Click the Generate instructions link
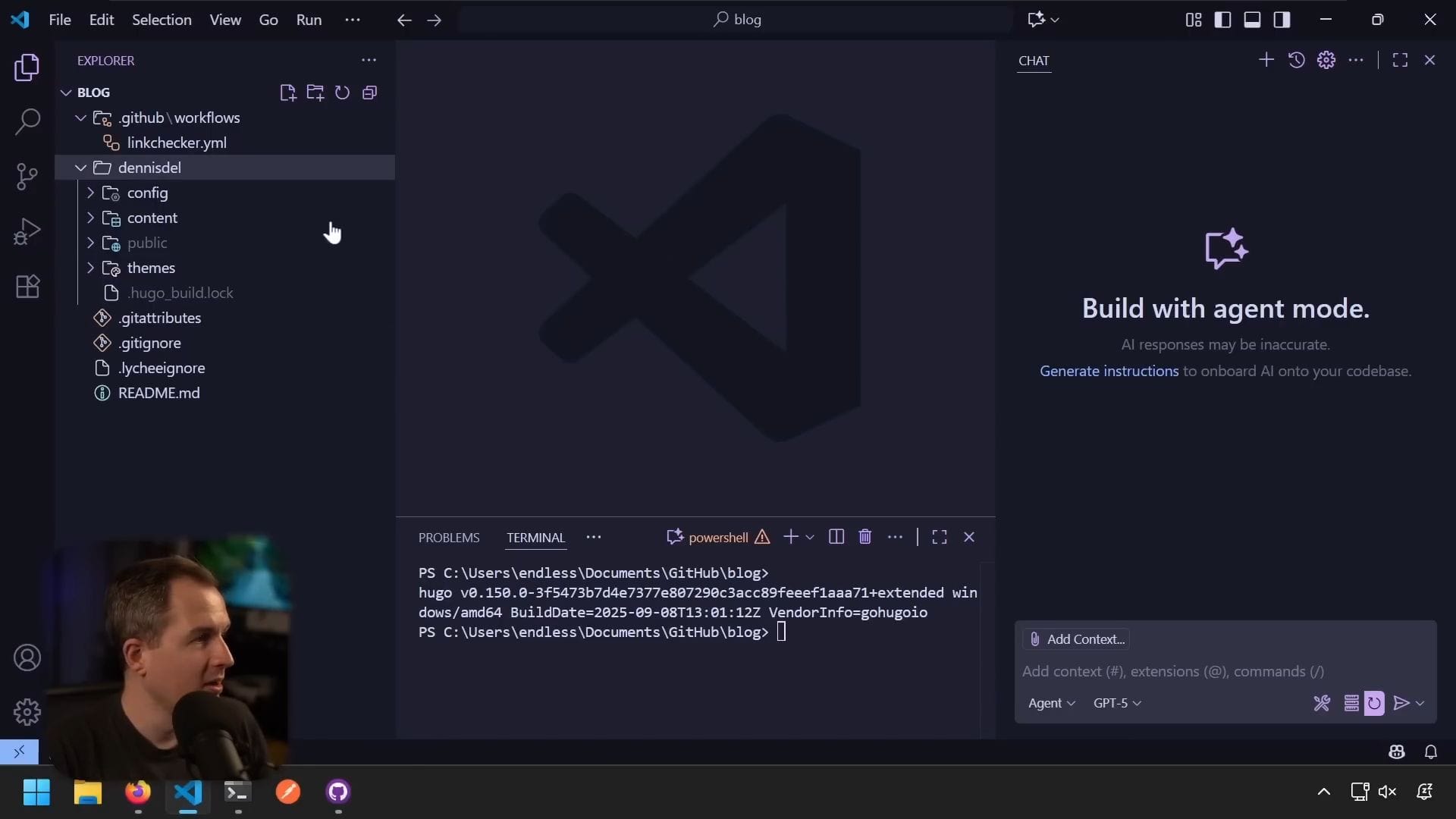This screenshot has width=1456, height=819. pyautogui.click(x=1109, y=371)
